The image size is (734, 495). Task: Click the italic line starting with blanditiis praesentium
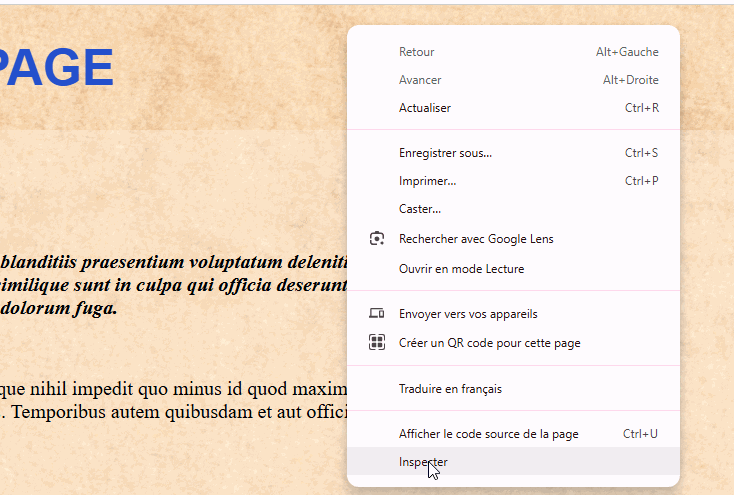tap(172, 263)
